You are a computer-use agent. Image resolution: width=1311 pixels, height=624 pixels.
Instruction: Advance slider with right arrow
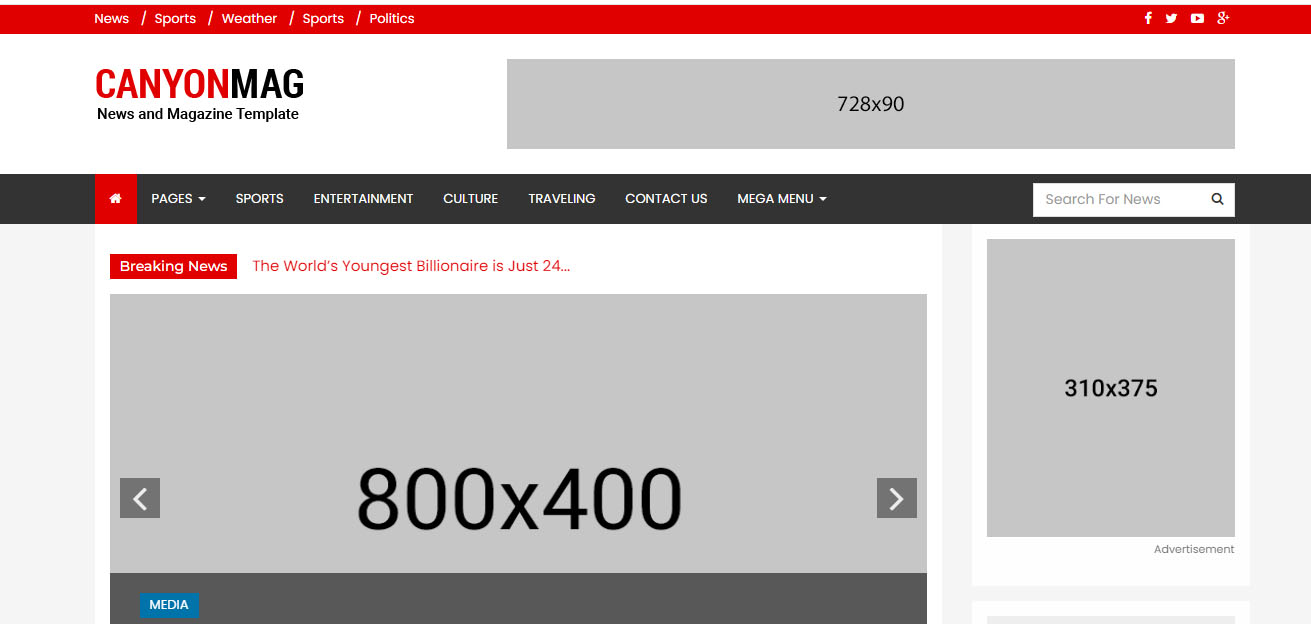tap(896, 498)
